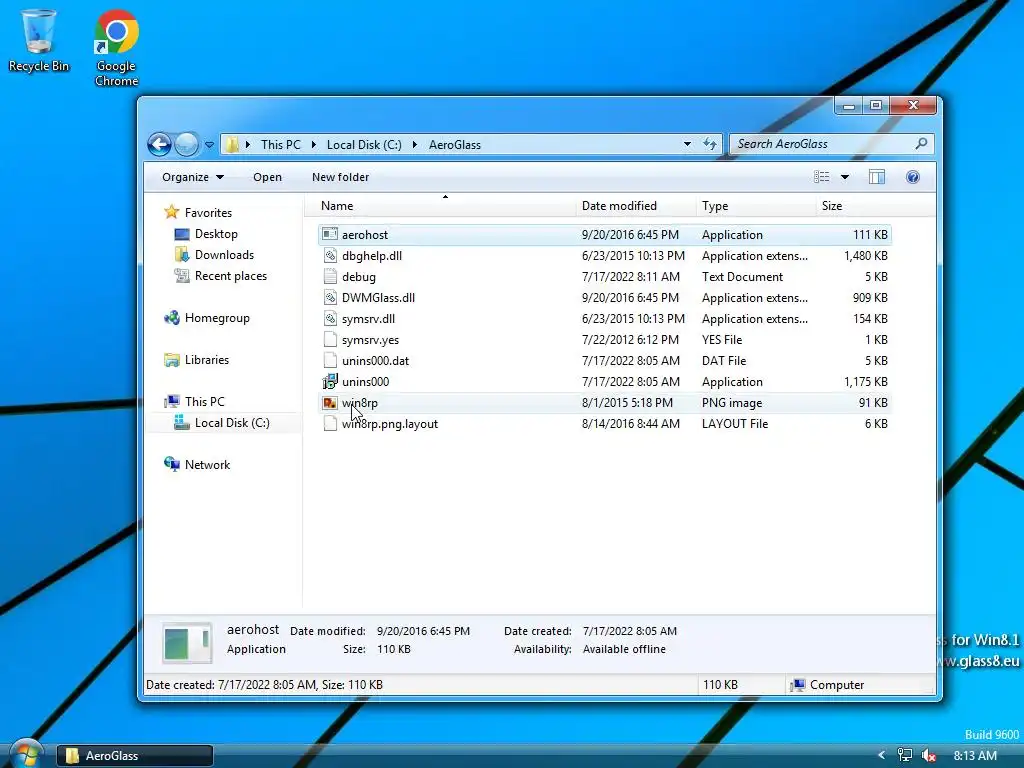
Task: Select the aerohost application icon
Action: (330, 234)
